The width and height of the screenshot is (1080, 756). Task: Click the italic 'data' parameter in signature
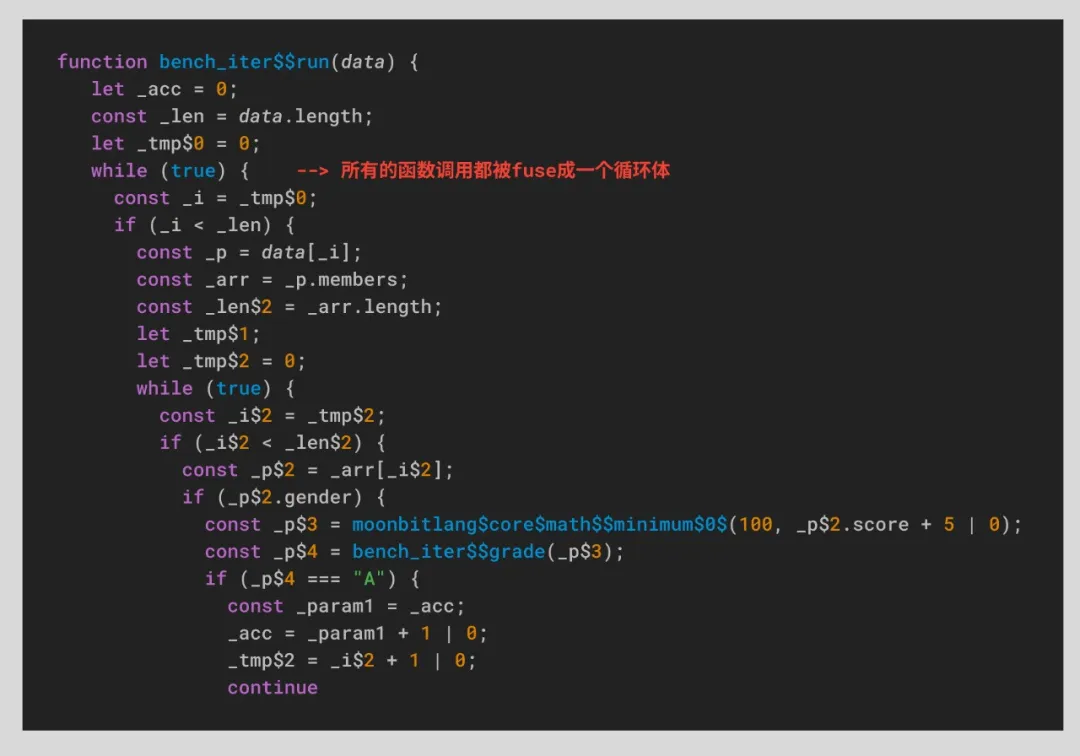click(362, 62)
